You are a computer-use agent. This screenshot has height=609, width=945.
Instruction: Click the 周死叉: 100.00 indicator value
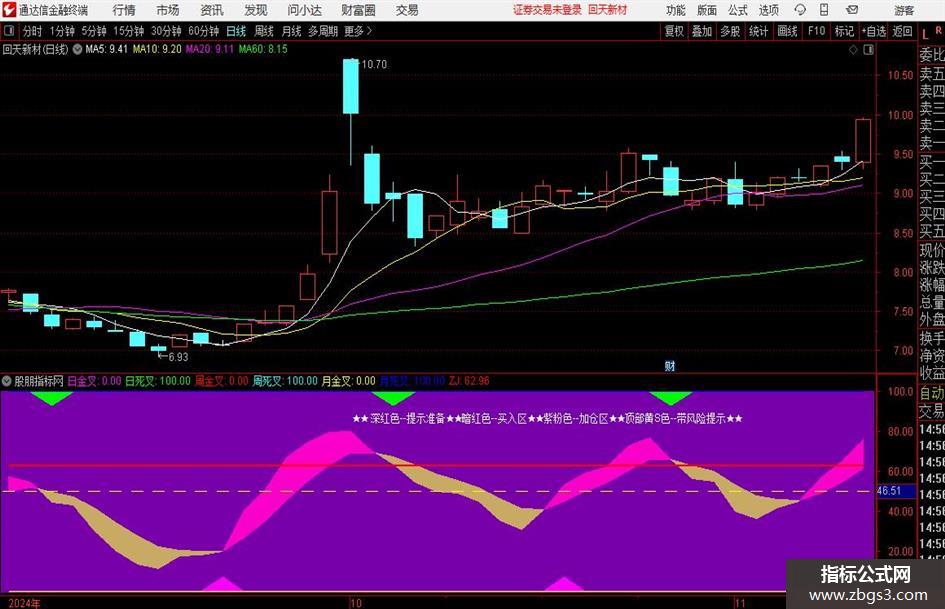coord(284,381)
